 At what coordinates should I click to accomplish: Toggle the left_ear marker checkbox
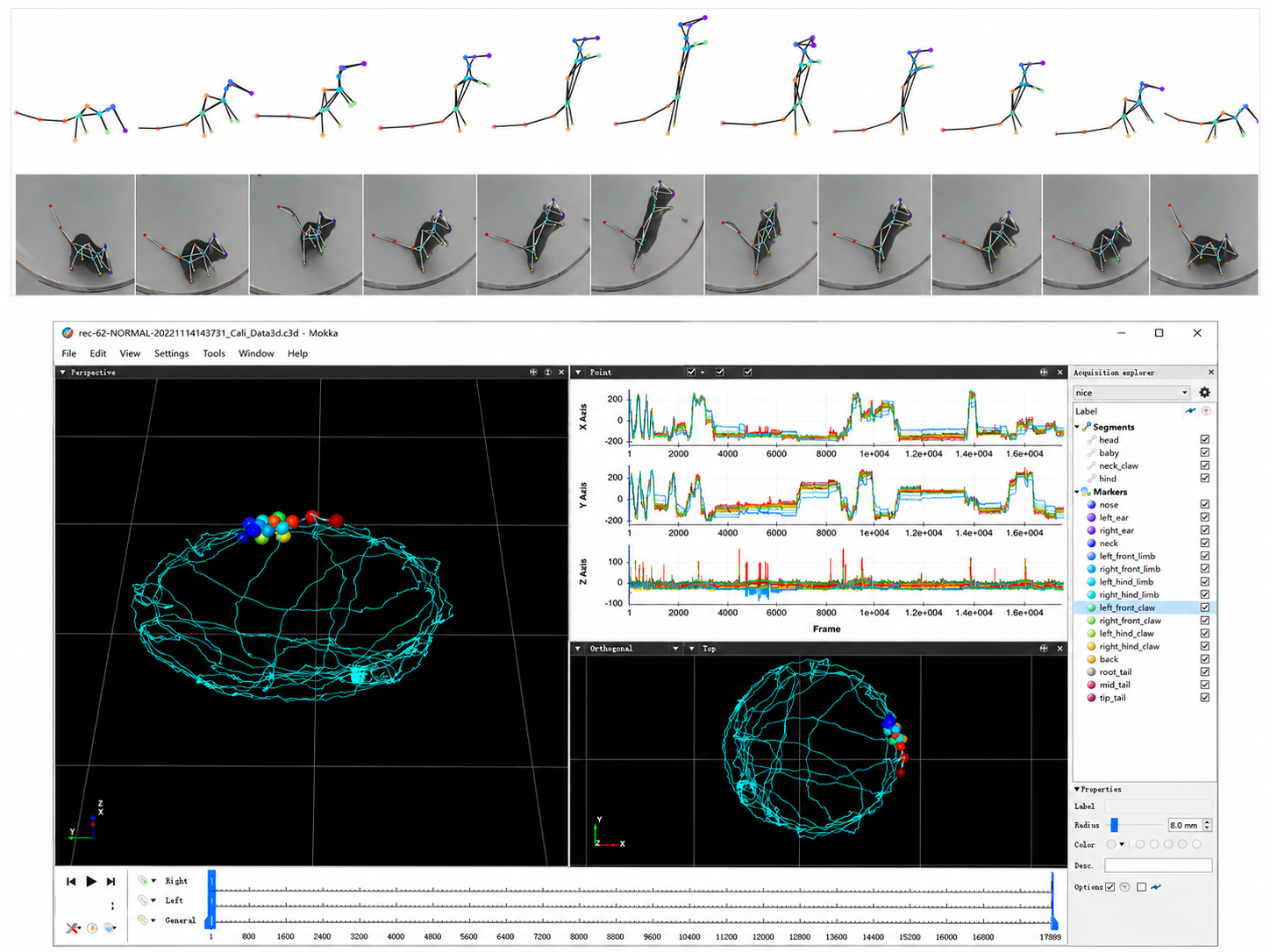point(1205,517)
